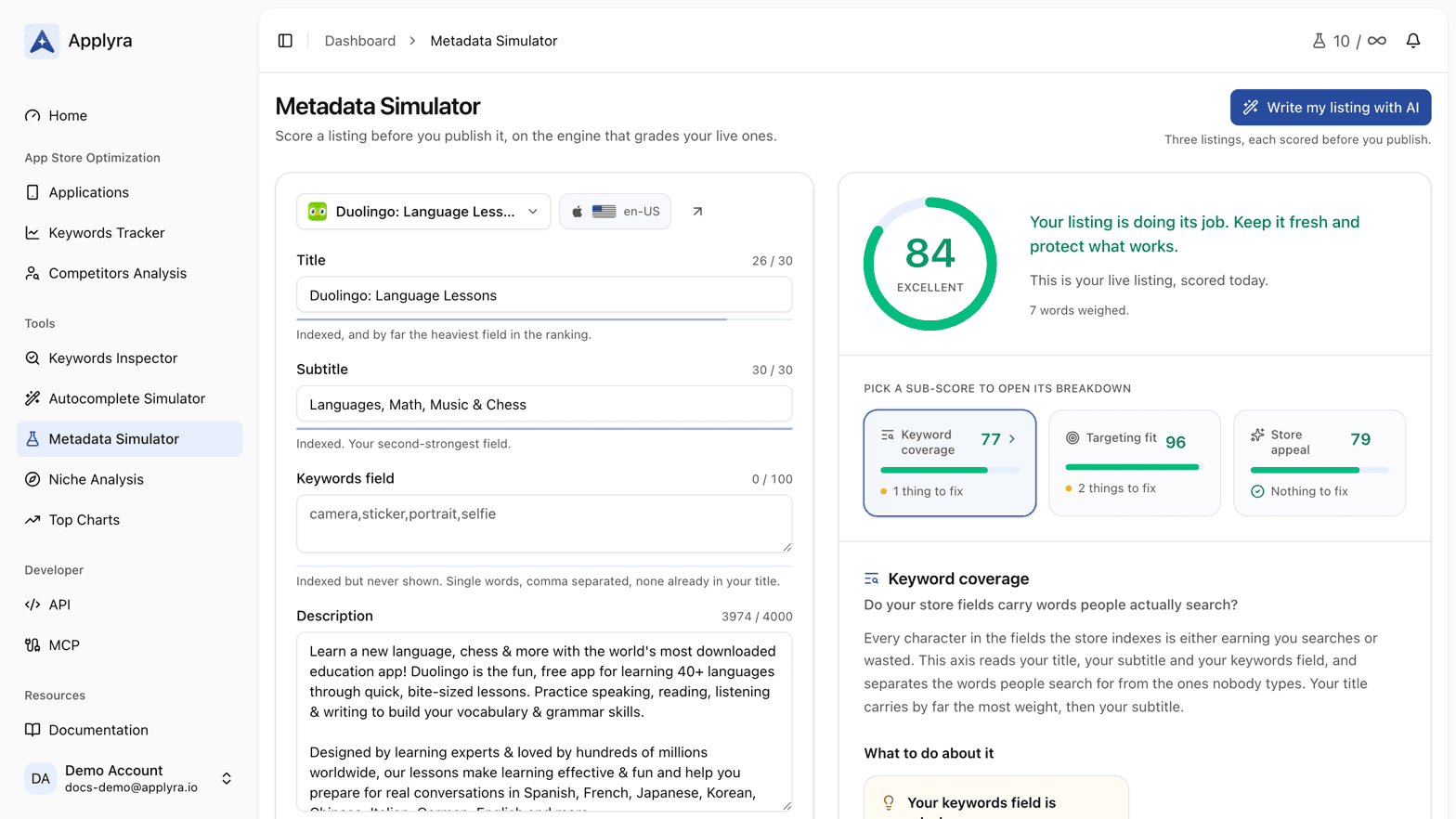Open the notifications bell
This screenshot has width=1456, height=819.
1413,41
